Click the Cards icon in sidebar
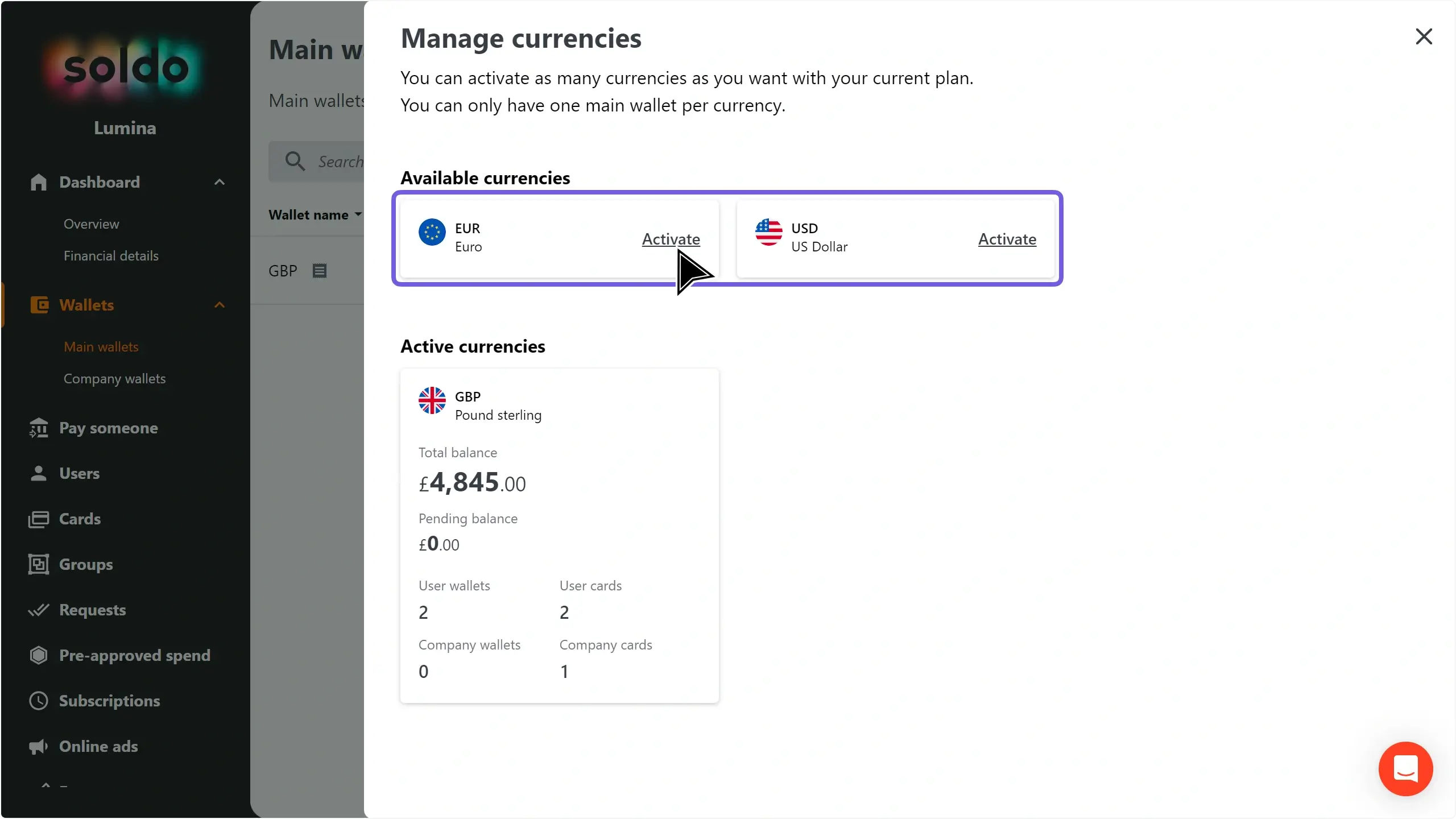The image size is (1456, 819). pyautogui.click(x=38, y=519)
